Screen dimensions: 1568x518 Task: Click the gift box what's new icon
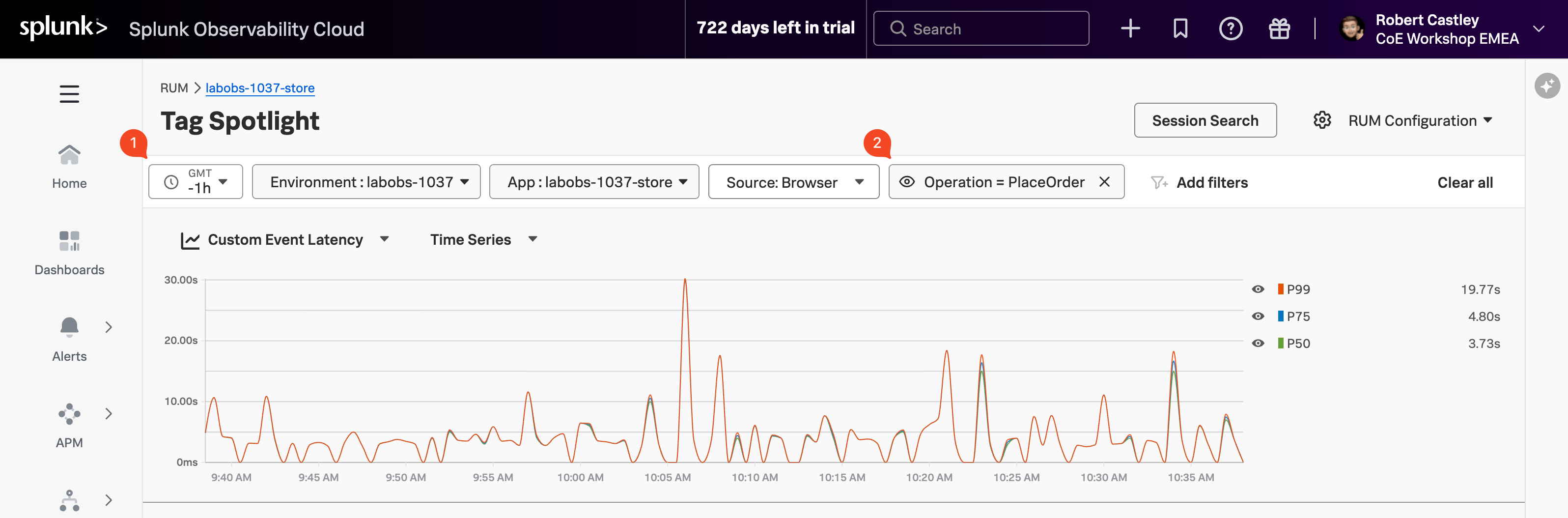click(1279, 29)
